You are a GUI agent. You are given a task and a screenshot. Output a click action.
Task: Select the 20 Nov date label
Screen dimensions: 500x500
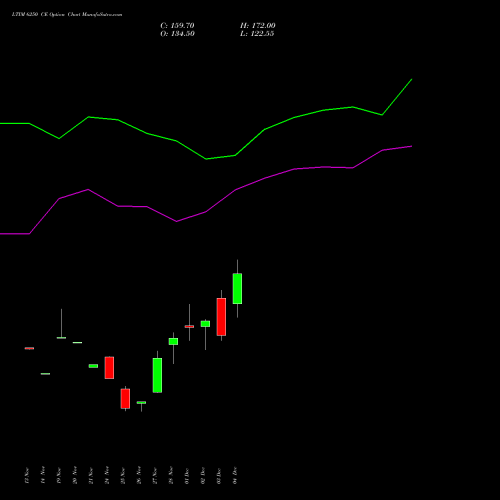75,475
